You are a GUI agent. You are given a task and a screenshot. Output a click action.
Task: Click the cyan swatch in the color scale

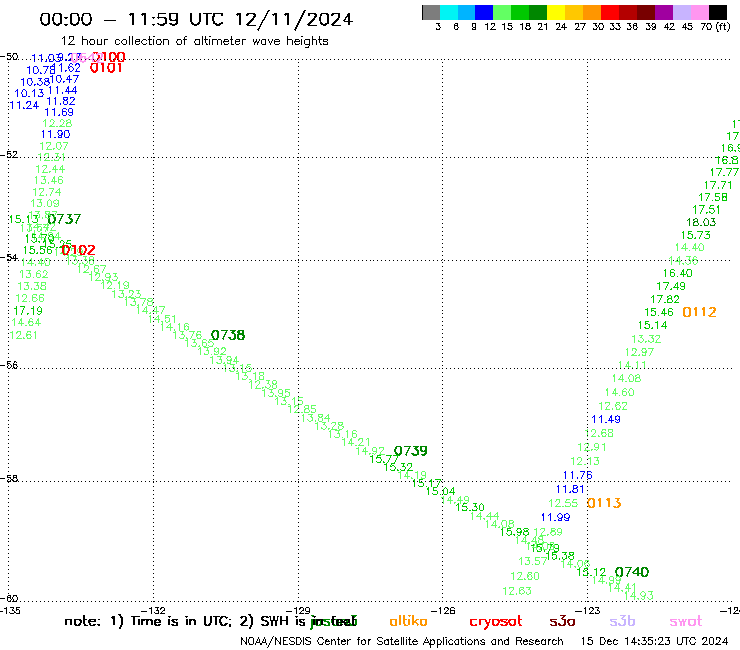(449, 12)
